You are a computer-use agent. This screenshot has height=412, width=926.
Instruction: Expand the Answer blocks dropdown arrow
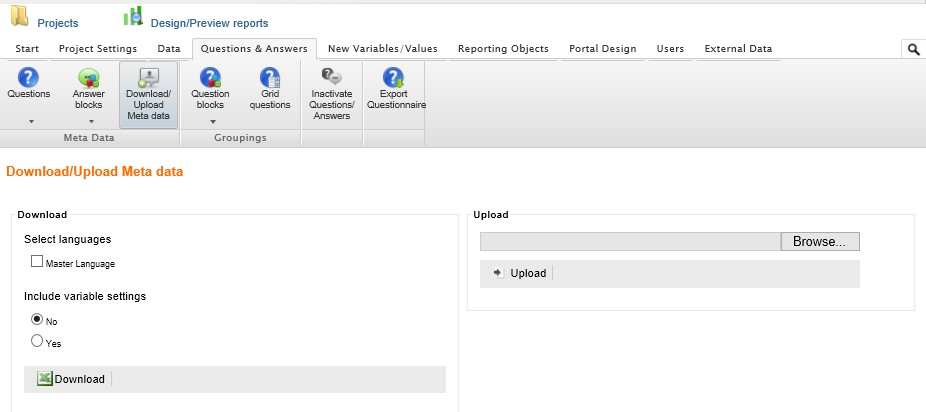(89, 121)
